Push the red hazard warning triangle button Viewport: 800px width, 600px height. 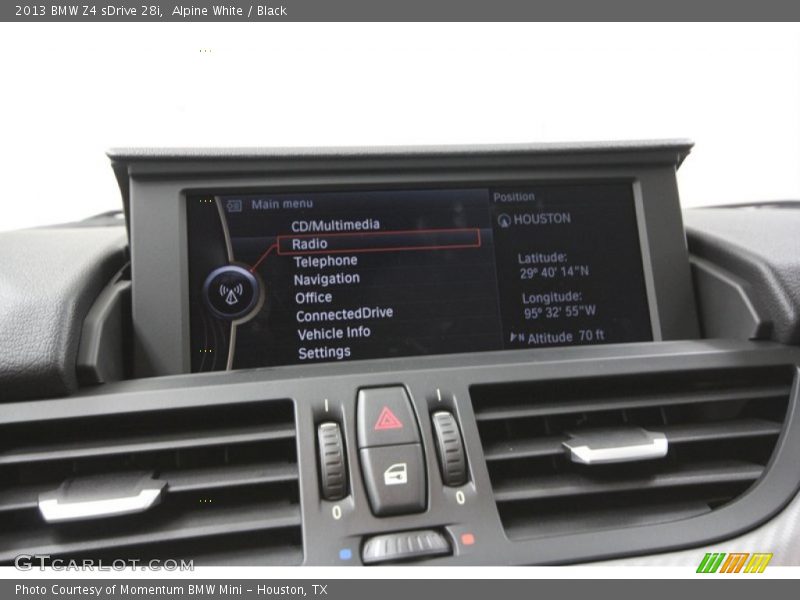click(388, 418)
